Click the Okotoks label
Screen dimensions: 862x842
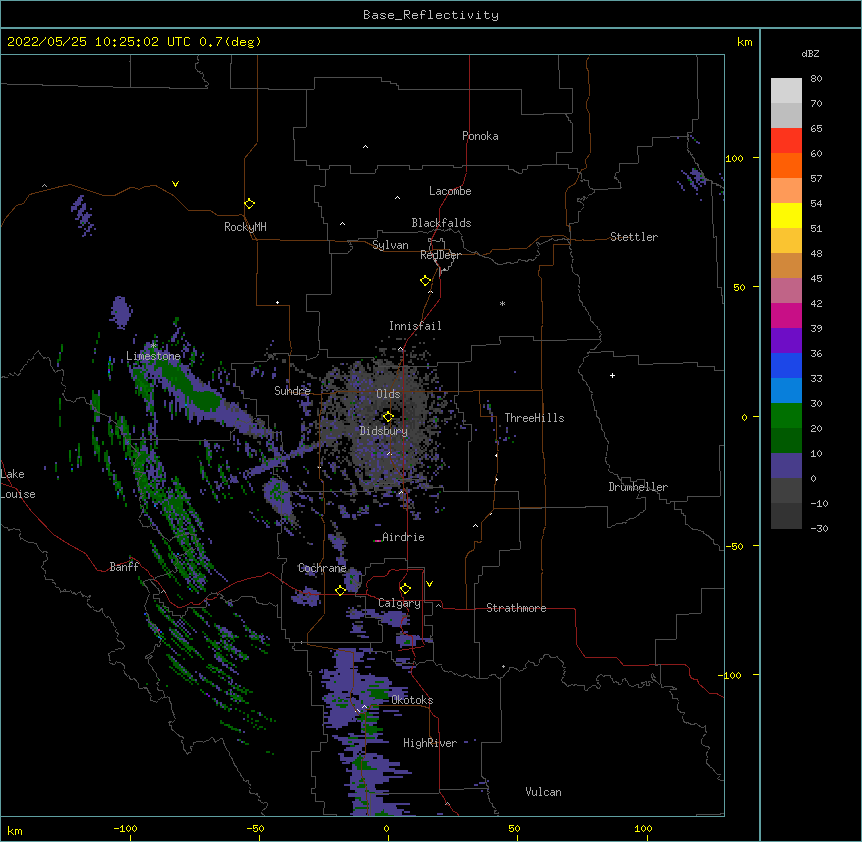[x=412, y=700]
